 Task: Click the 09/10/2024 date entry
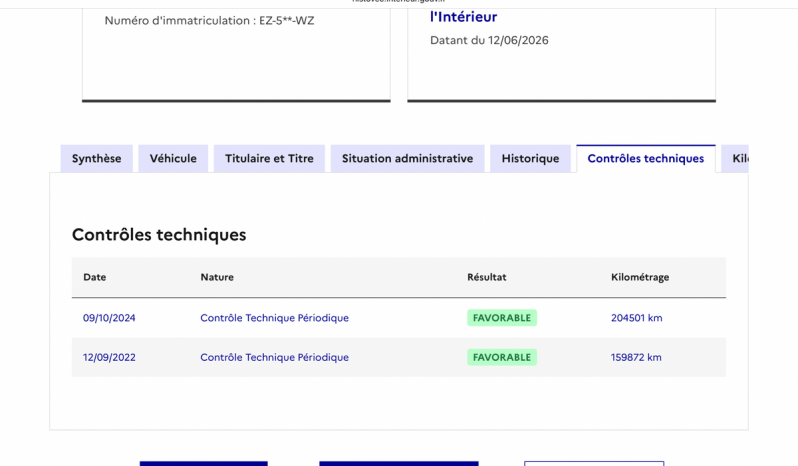[x=109, y=318]
